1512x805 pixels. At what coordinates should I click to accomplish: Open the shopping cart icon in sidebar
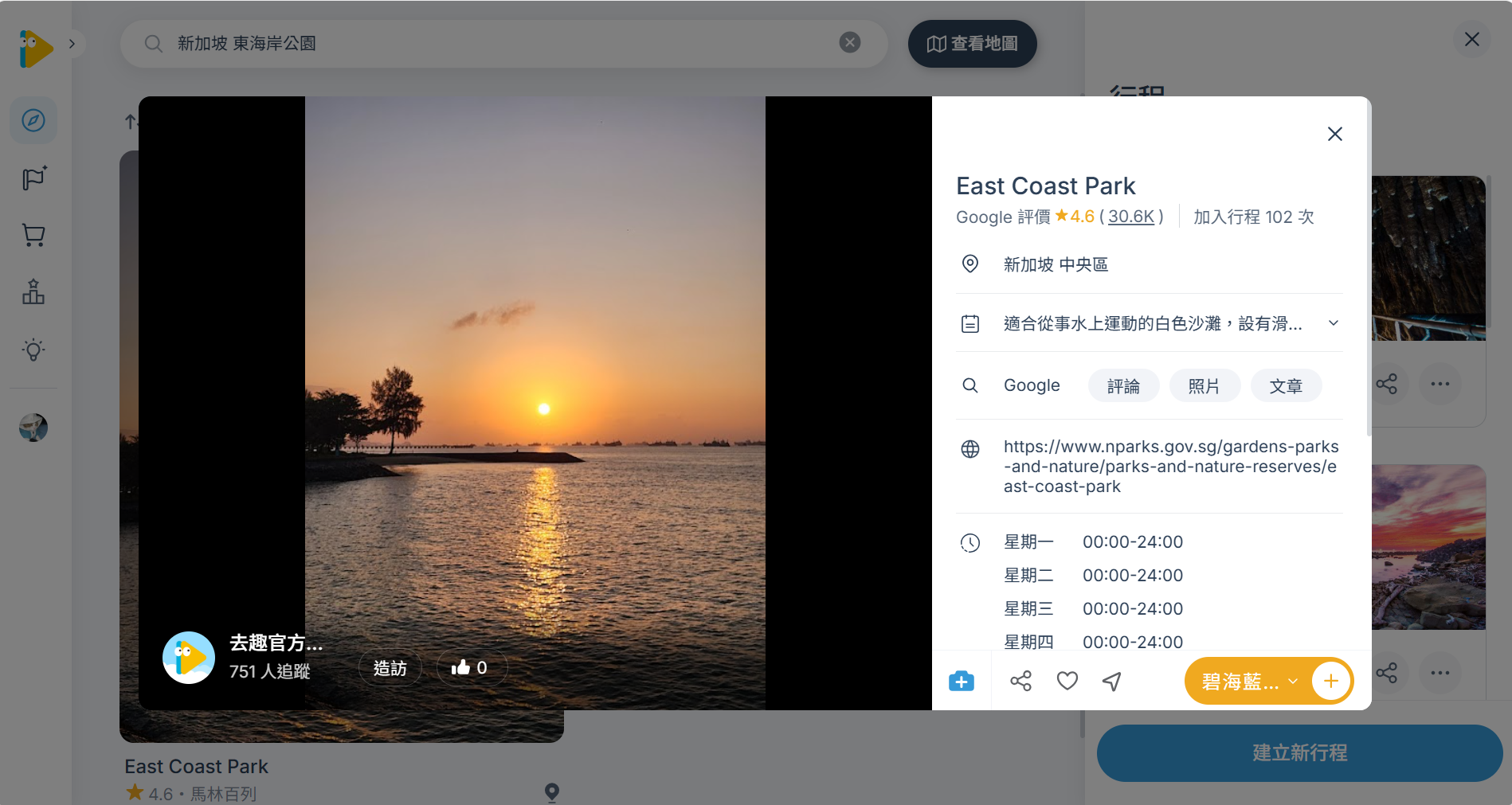pyautogui.click(x=33, y=235)
